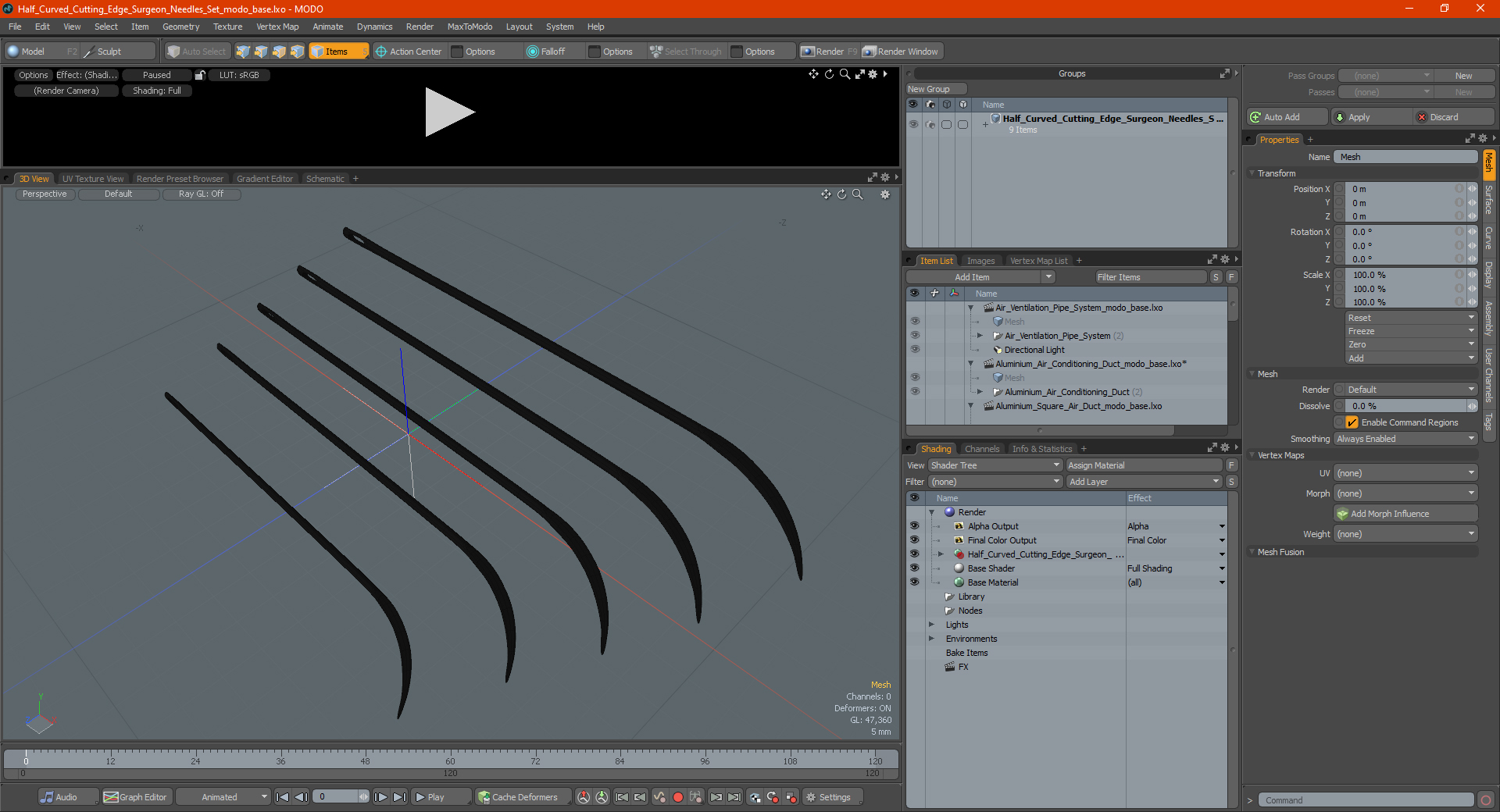Toggle Enable Command Regions checkbox
Viewport: 1500px width, 812px height.
coord(1352,422)
